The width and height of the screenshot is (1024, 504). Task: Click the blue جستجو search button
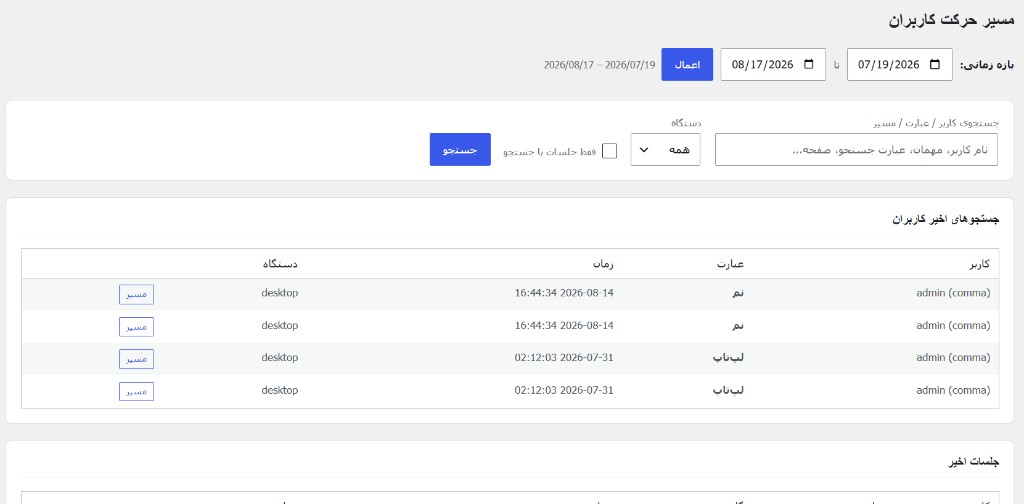coord(460,150)
